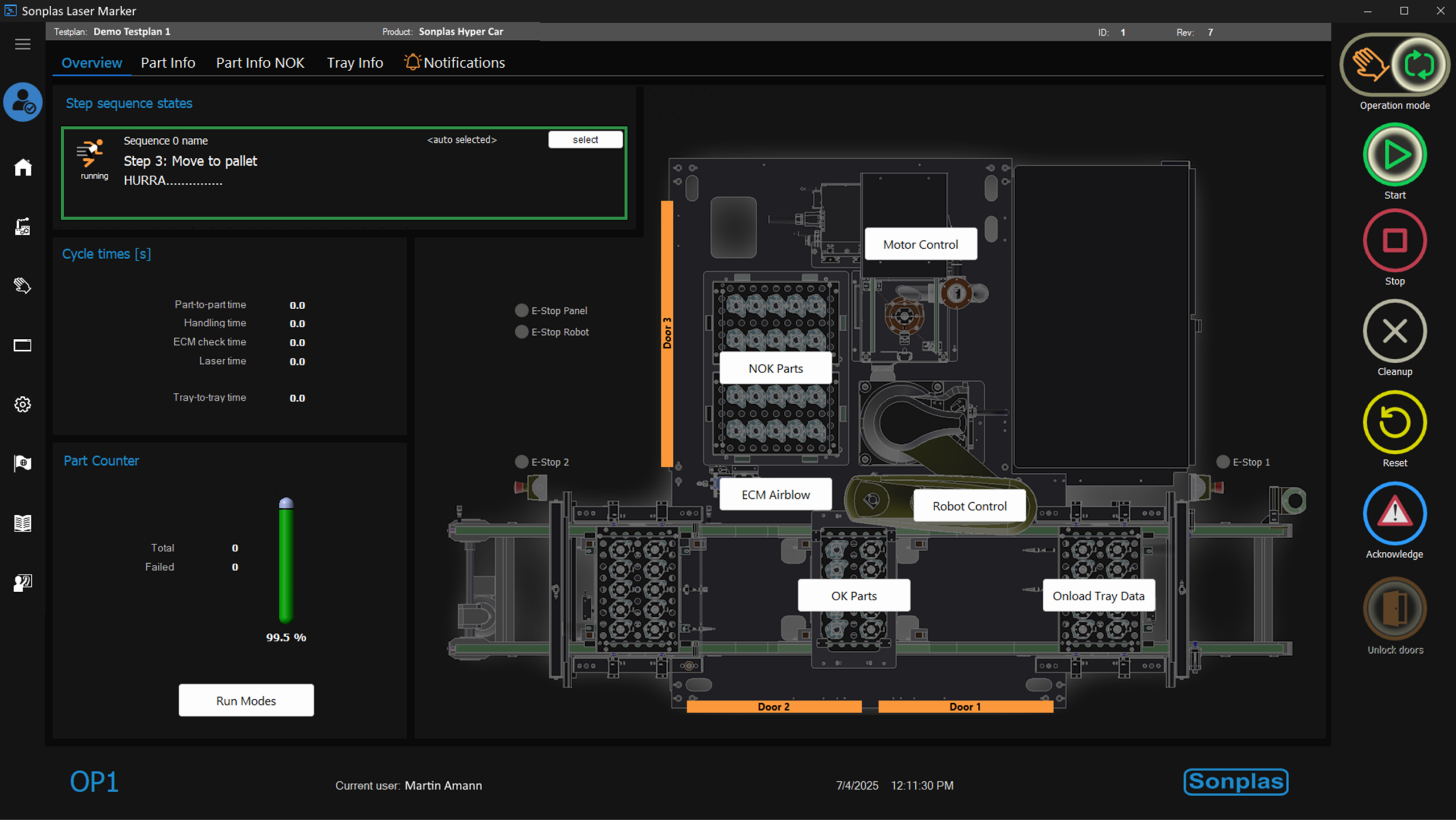Screen dimensions: 1456x820
Task: Click the testplan name "Demo Testplan 1"
Action: (132, 31)
